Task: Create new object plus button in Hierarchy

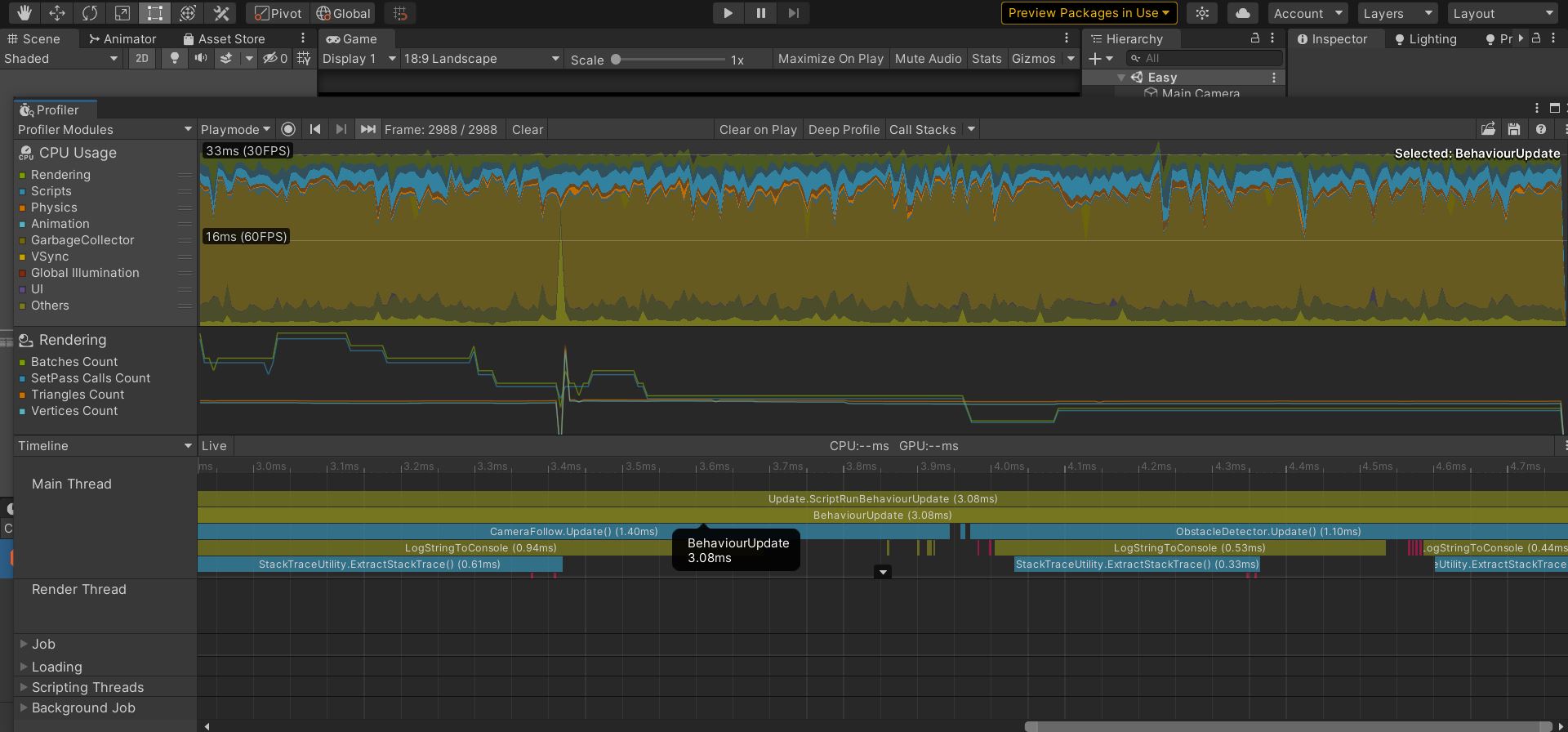Action: pos(1095,58)
